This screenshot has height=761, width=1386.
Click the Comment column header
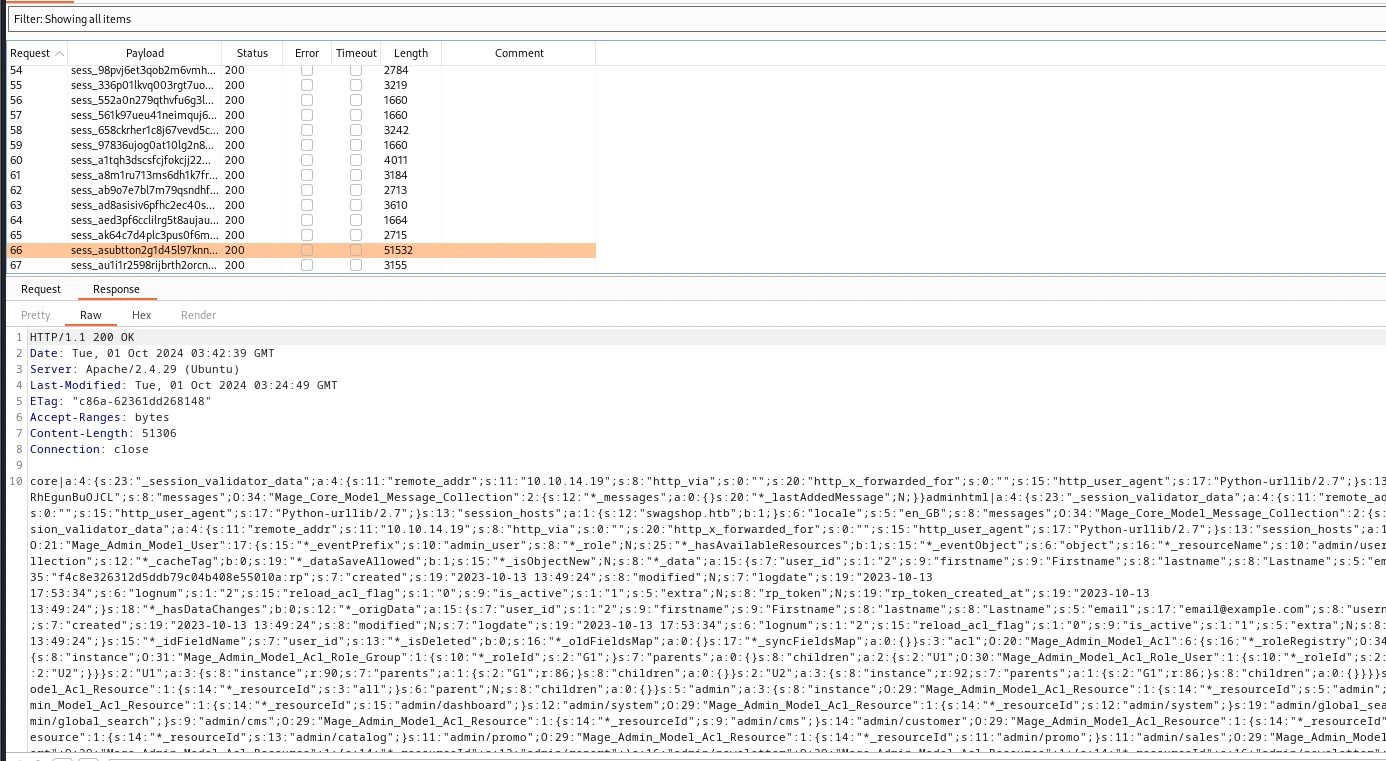519,53
